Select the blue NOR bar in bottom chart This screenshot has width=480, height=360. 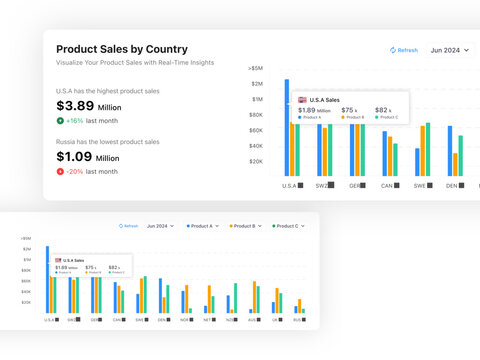coord(183,302)
